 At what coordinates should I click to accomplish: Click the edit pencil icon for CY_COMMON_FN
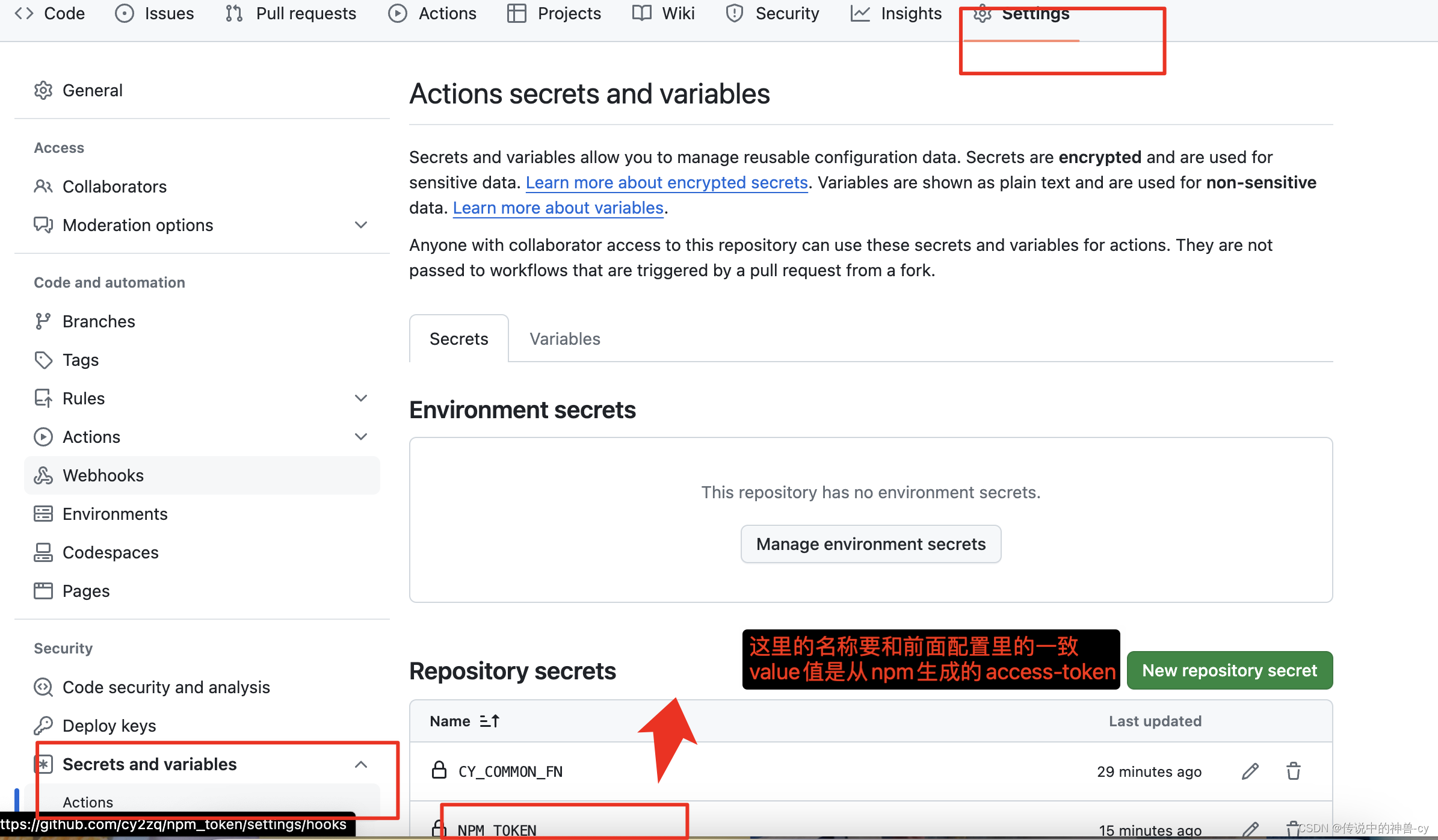(x=1250, y=771)
